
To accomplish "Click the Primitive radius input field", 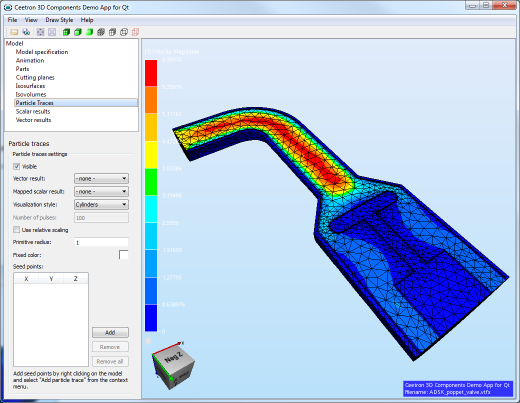I will click(x=101, y=242).
